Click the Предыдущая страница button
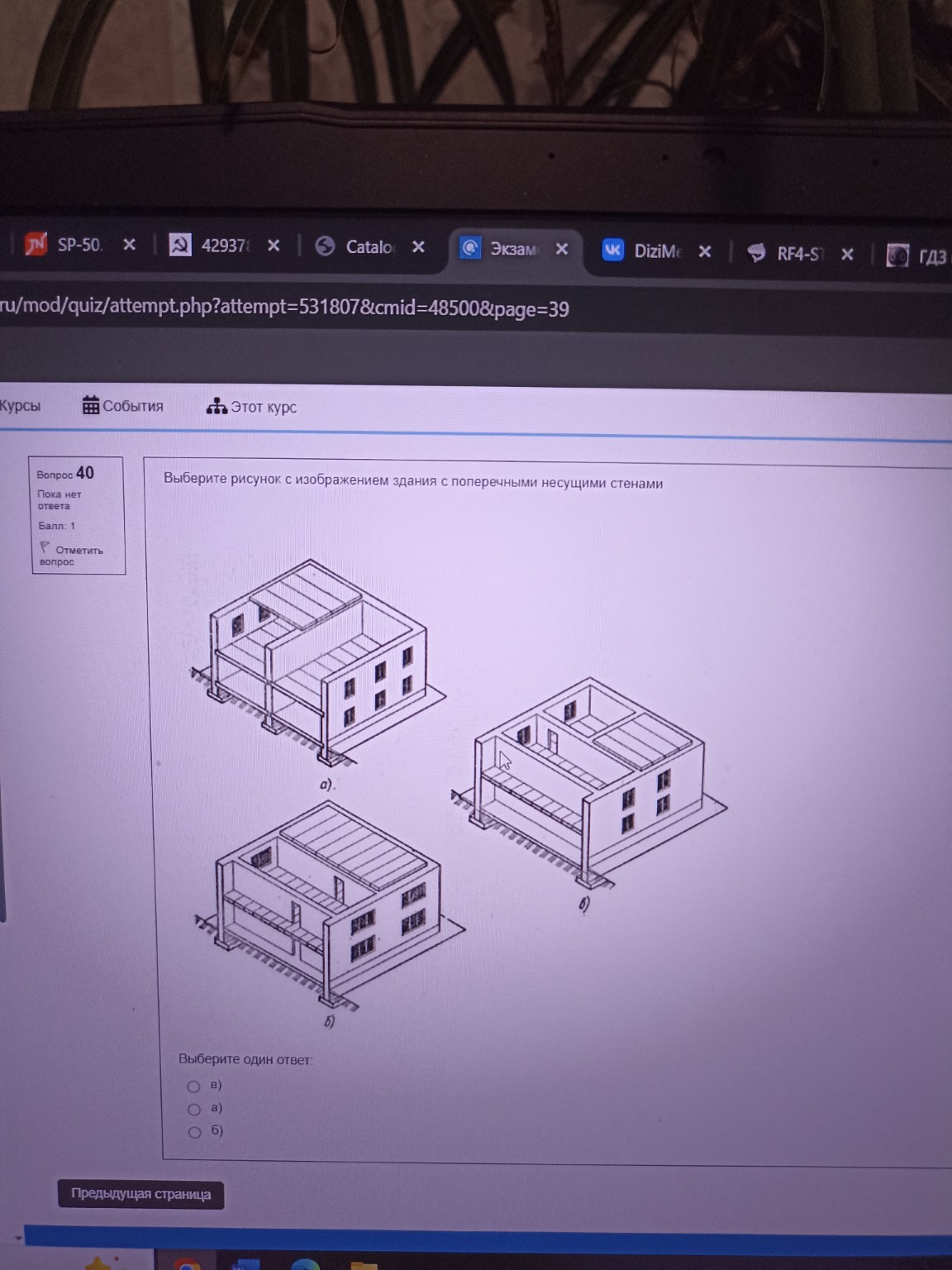This screenshot has height=1270, width=952. pyautogui.click(x=140, y=1194)
